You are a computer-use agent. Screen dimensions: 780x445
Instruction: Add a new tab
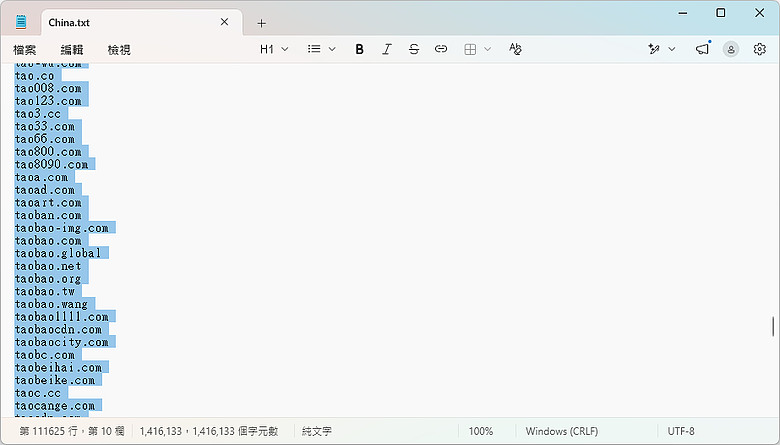(262, 23)
